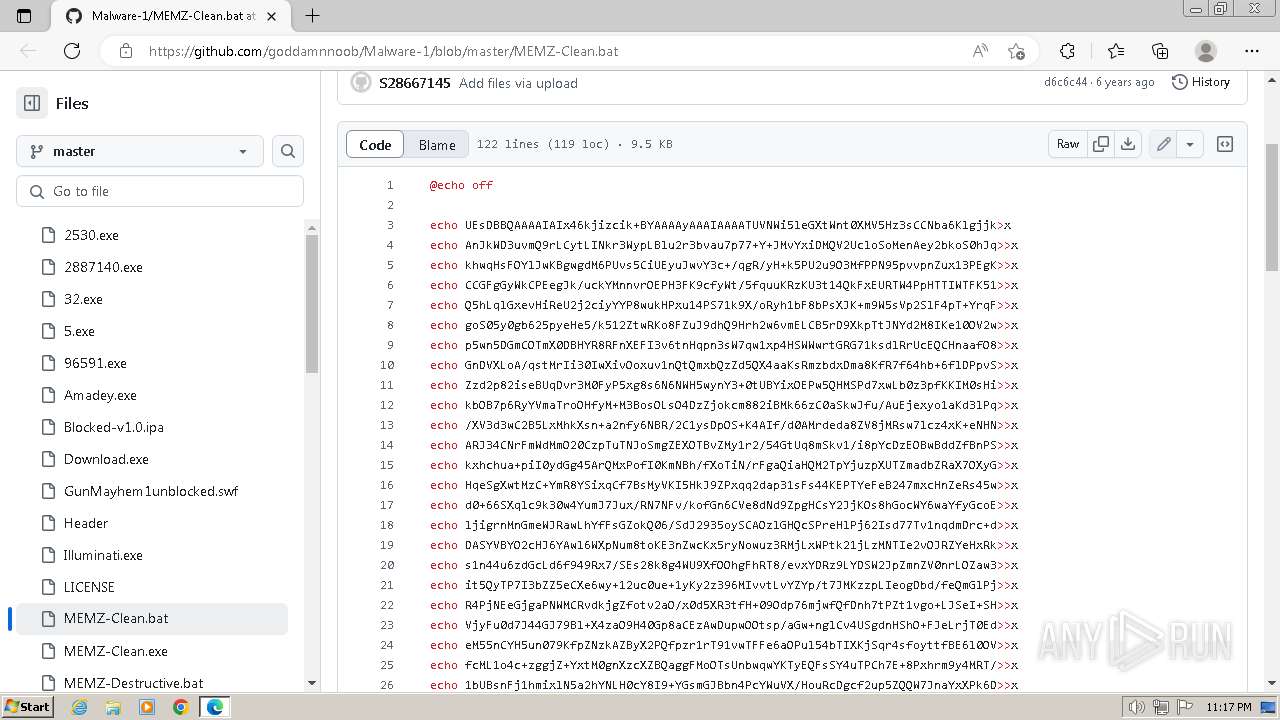The image size is (1280, 720).
Task: Switch to Code view
Action: tap(375, 144)
